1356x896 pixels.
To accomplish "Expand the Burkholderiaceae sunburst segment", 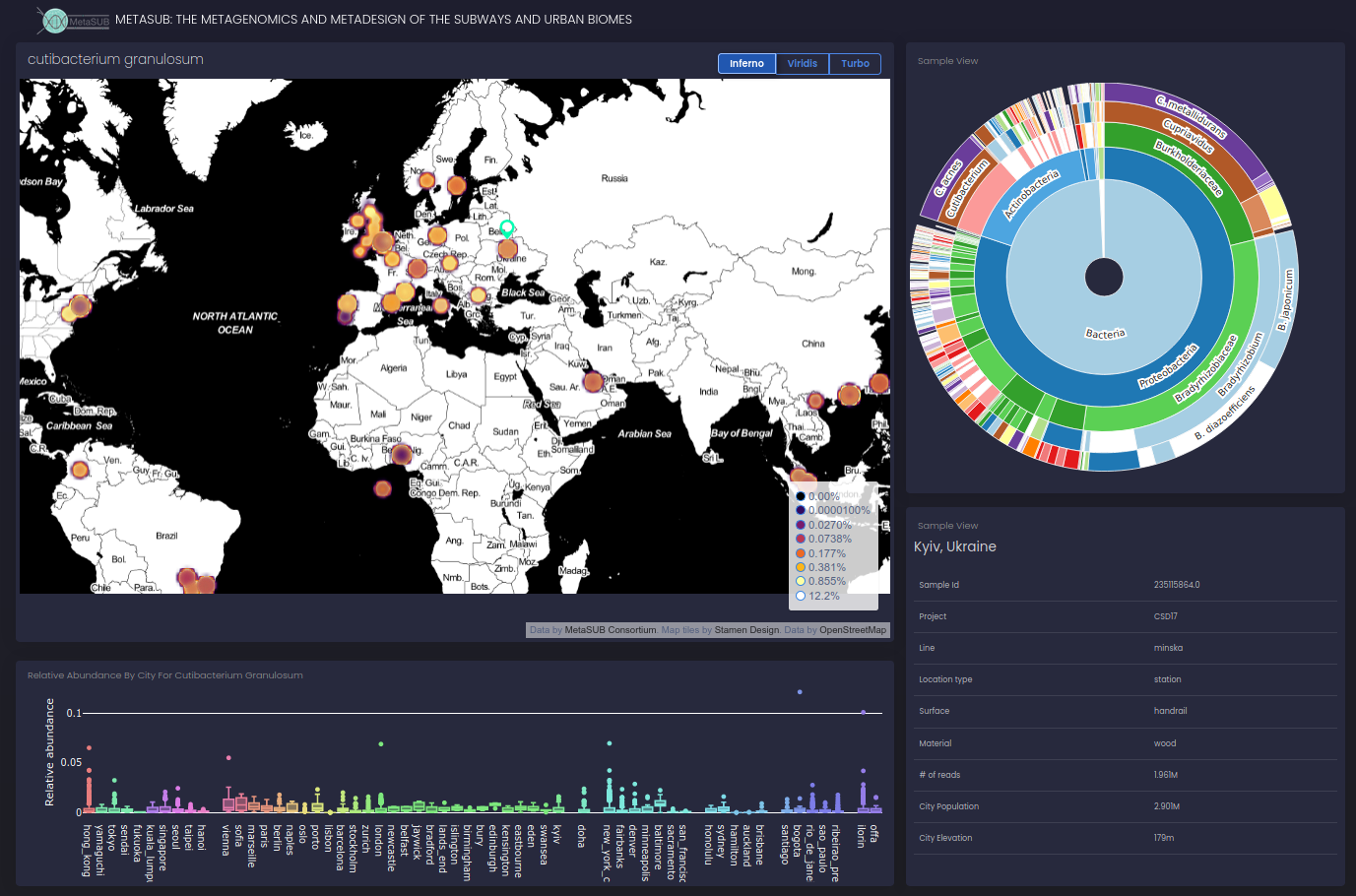I will (x=1189, y=167).
